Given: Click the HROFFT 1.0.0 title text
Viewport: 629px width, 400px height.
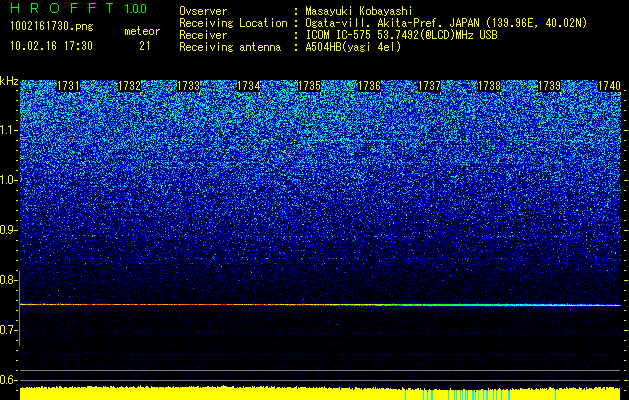Looking at the screenshot, I should pos(79,8).
